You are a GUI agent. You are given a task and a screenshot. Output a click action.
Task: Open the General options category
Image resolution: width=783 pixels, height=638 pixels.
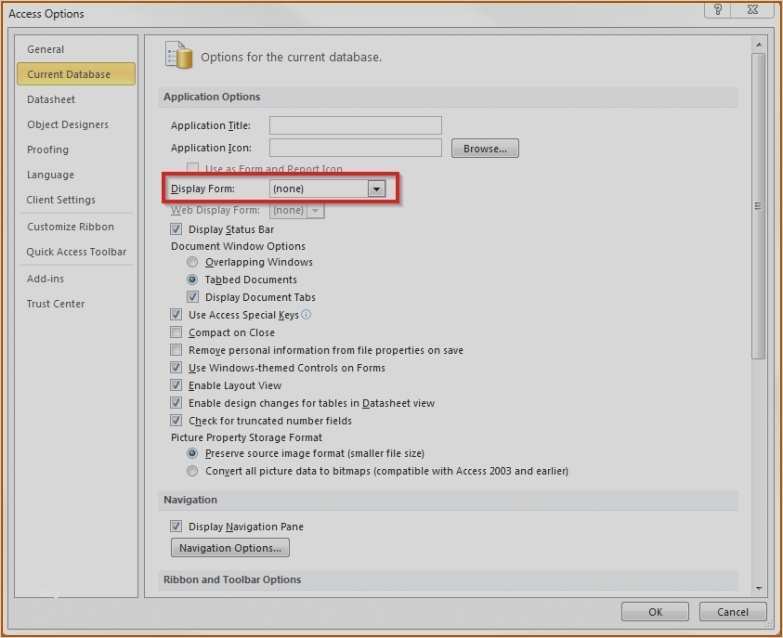76,49
